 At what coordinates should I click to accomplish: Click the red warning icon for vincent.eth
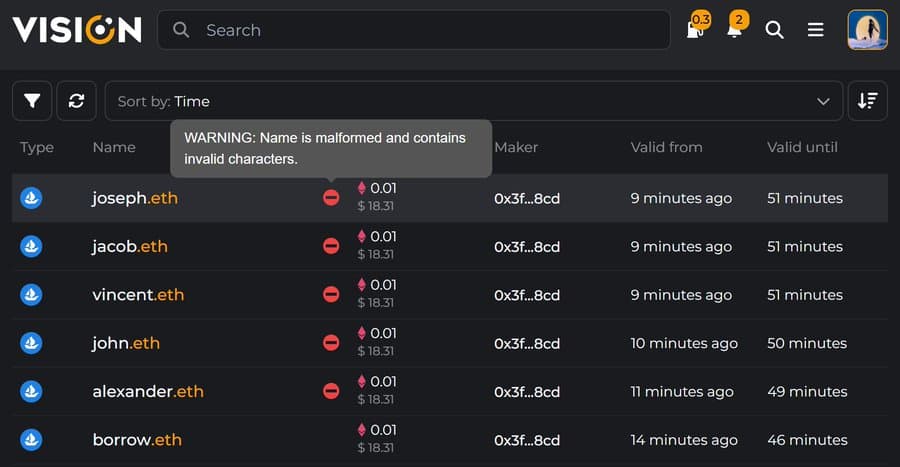pyautogui.click(x=331, y=295)
